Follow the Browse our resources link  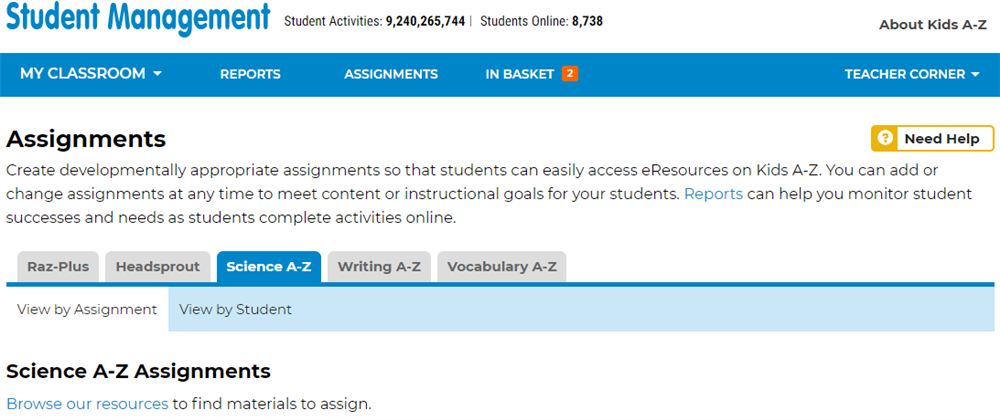(87, 404)
